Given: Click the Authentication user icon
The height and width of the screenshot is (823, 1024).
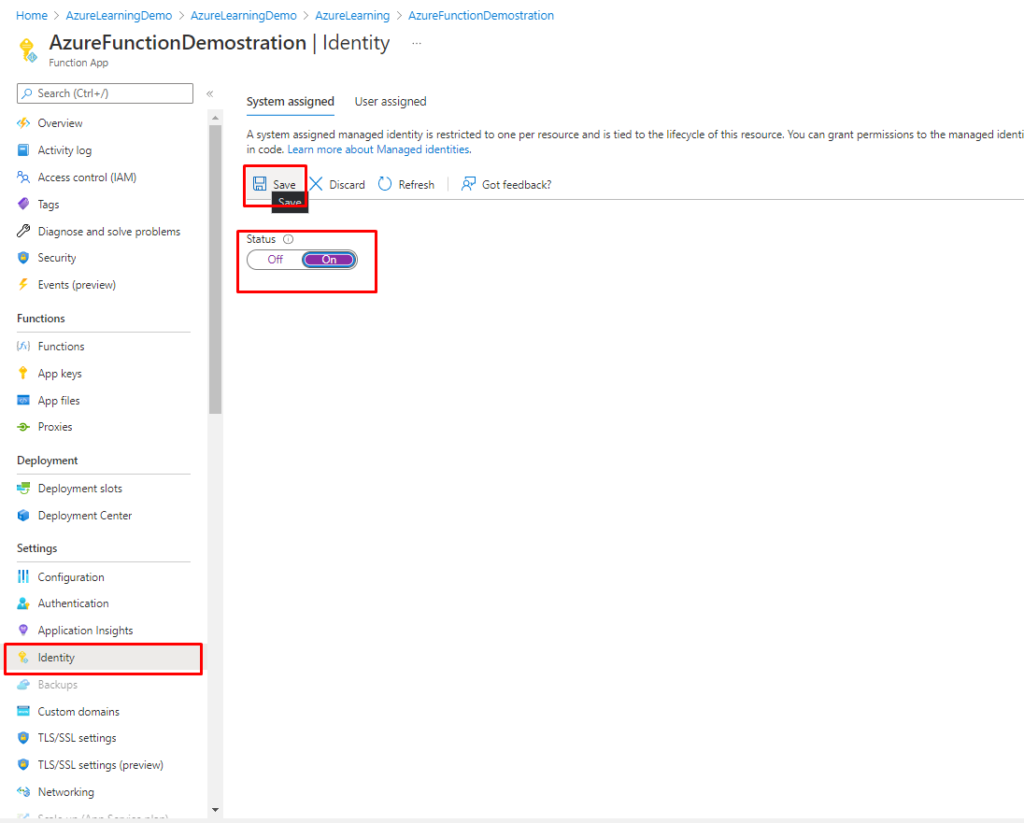Looking at the screenshot, I should [24, 603].
